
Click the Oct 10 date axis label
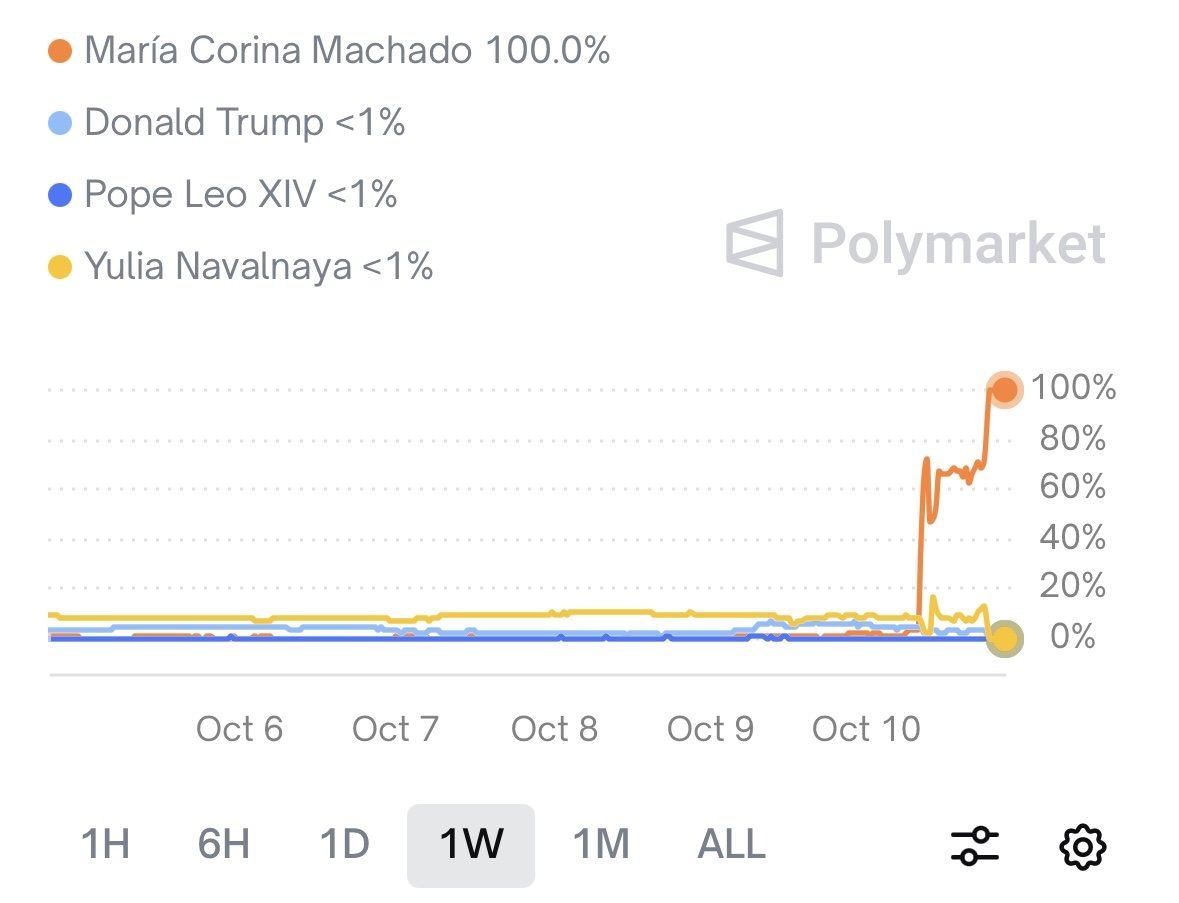tap(866, 730)
